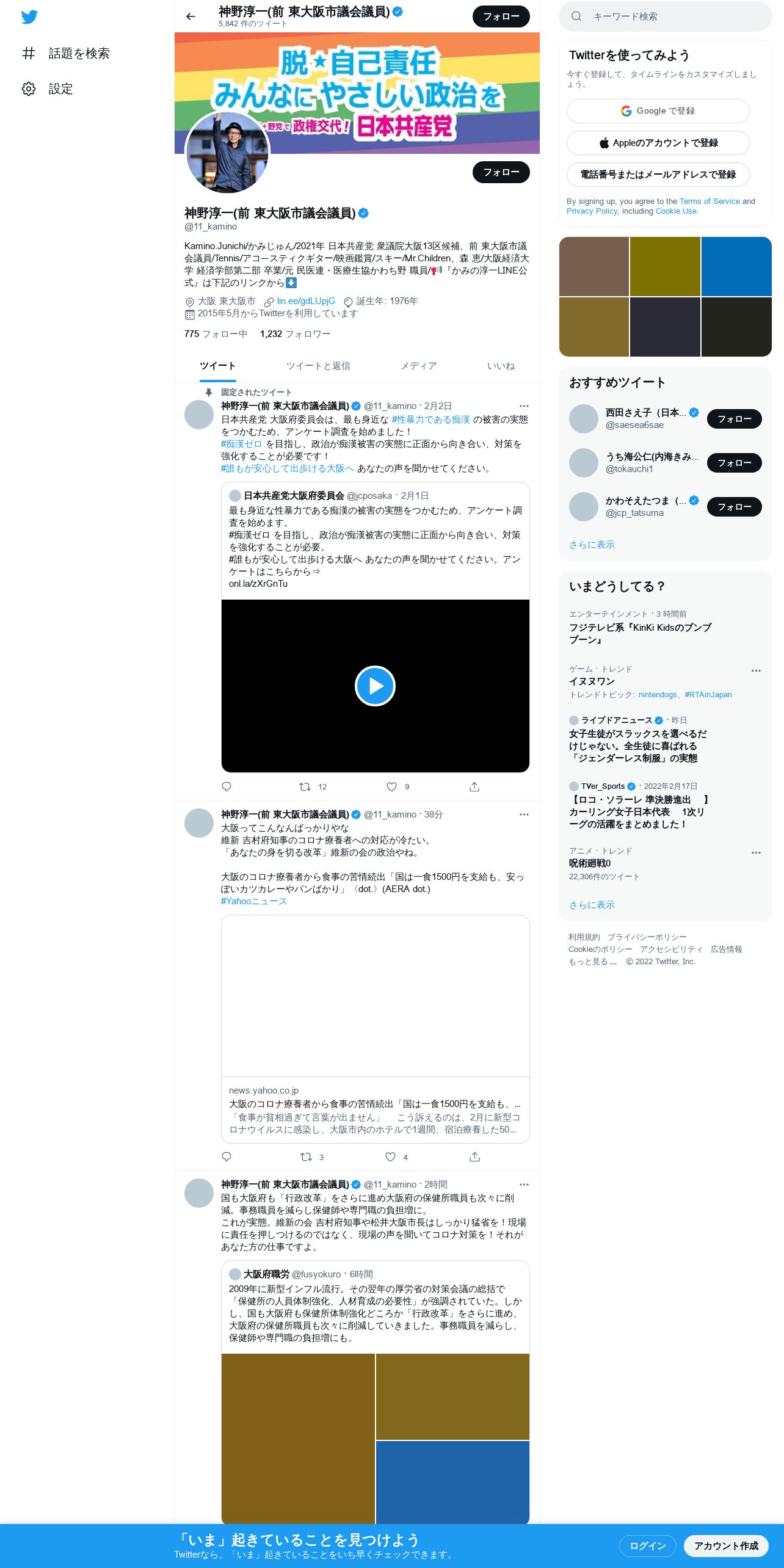784x1568 pixels.
Task: Like the tweet with 4 likes
Action: [x=396, y=1156]
